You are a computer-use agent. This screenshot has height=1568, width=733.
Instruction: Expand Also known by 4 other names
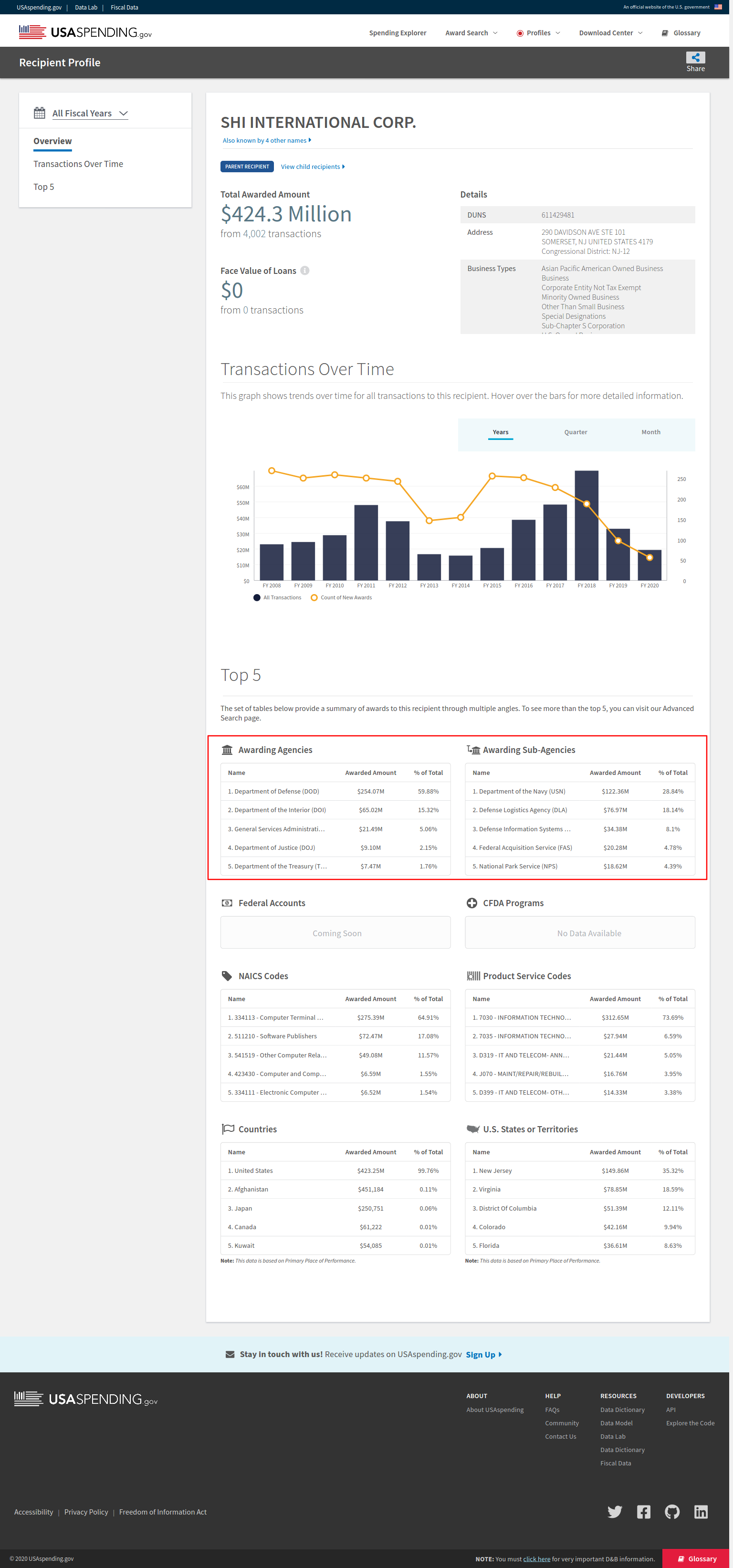267,141
